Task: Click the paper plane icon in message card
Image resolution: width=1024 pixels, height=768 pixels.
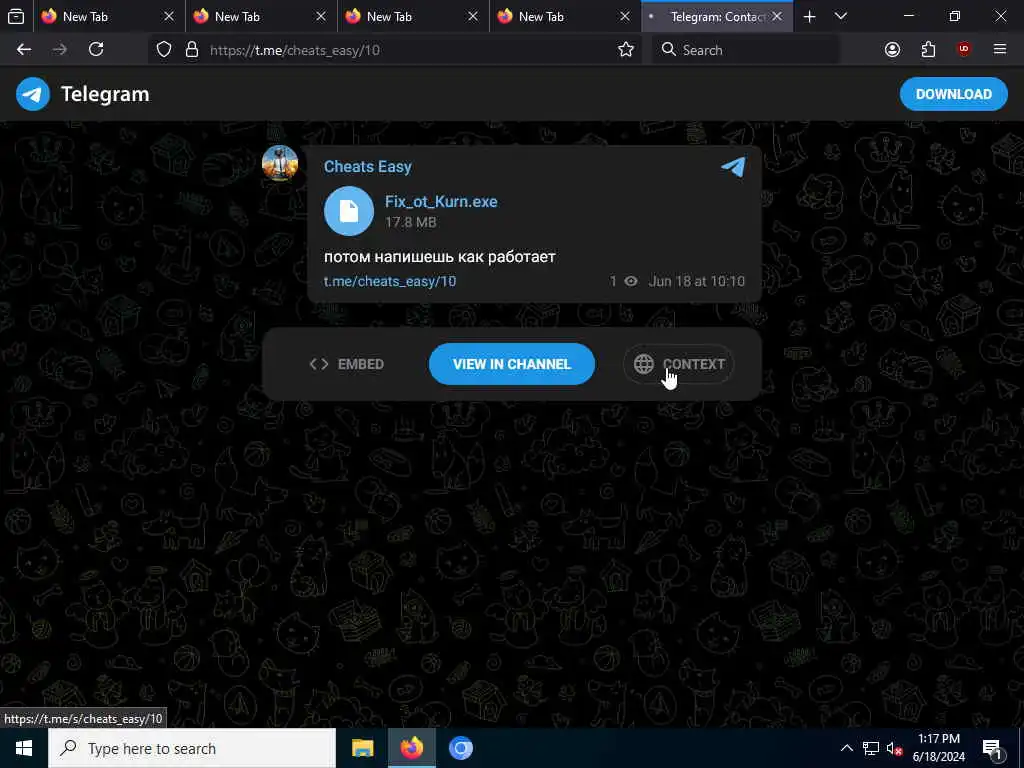Action: [733, 167]
